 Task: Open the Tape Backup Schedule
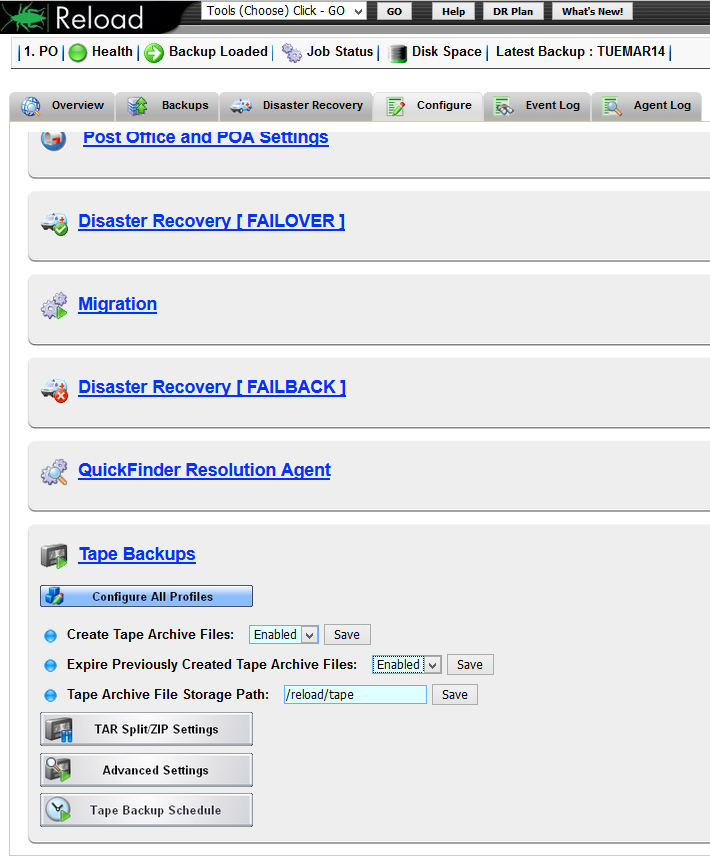click(146, 810)
